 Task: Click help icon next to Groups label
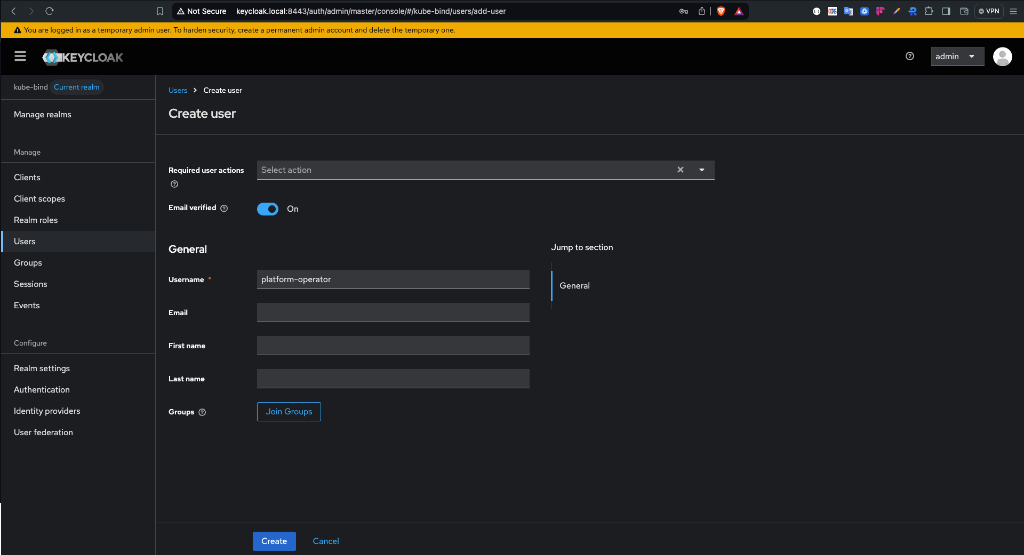coord(202,412)
